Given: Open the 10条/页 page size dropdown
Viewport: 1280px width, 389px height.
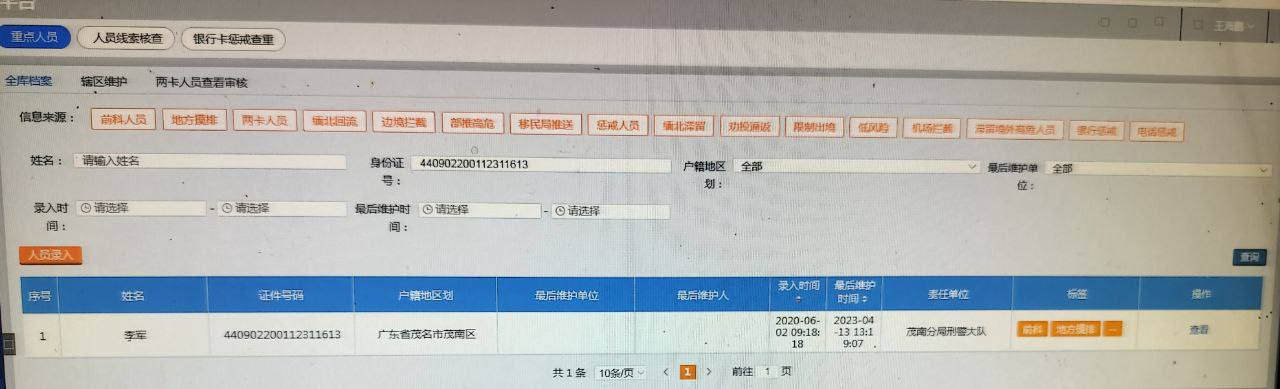Looking at the screenshot, I should (621, 372).
